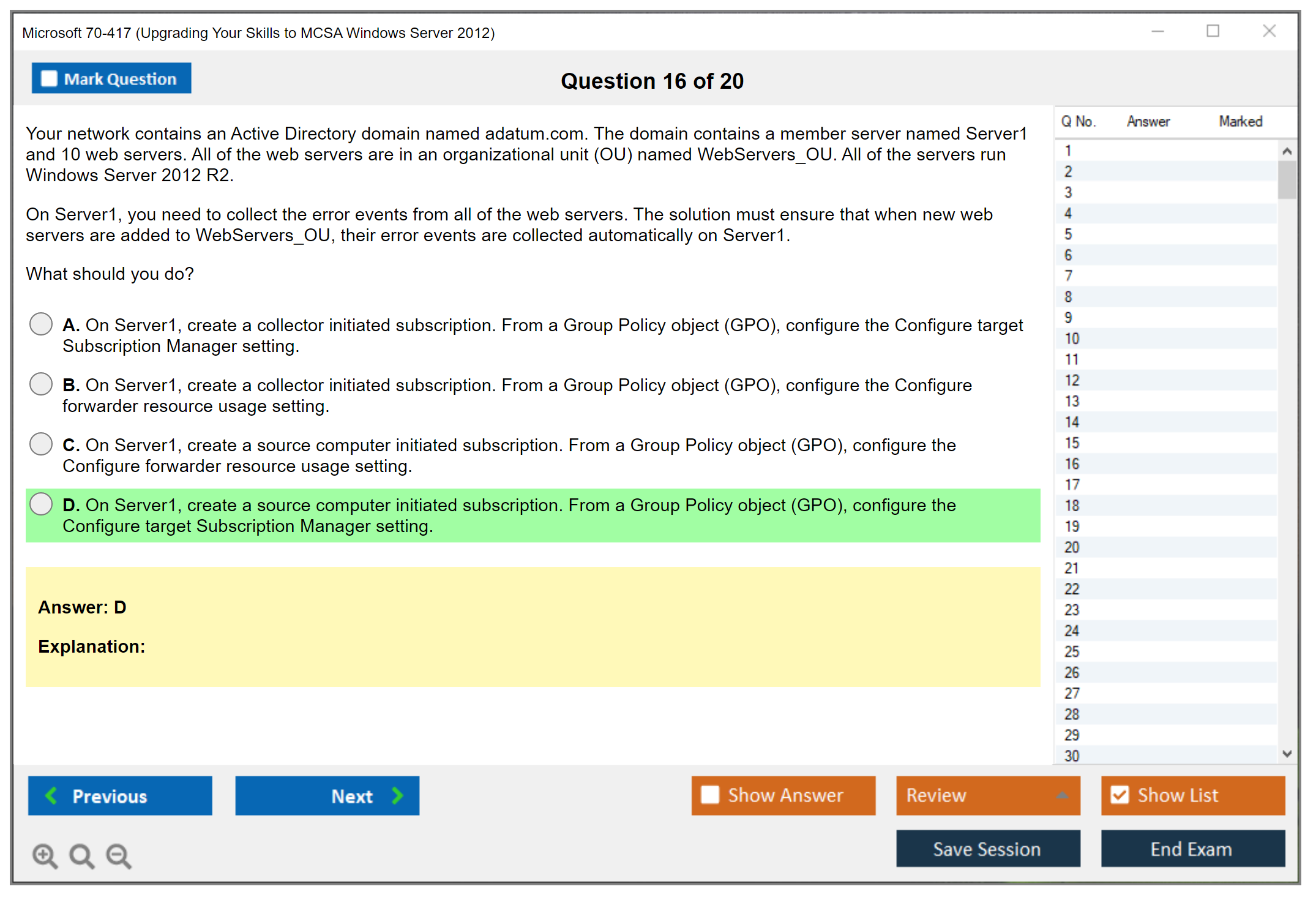Select answer option C radio button
The height and width of the screenshot is (900, 1316).
tap(41, 444)
